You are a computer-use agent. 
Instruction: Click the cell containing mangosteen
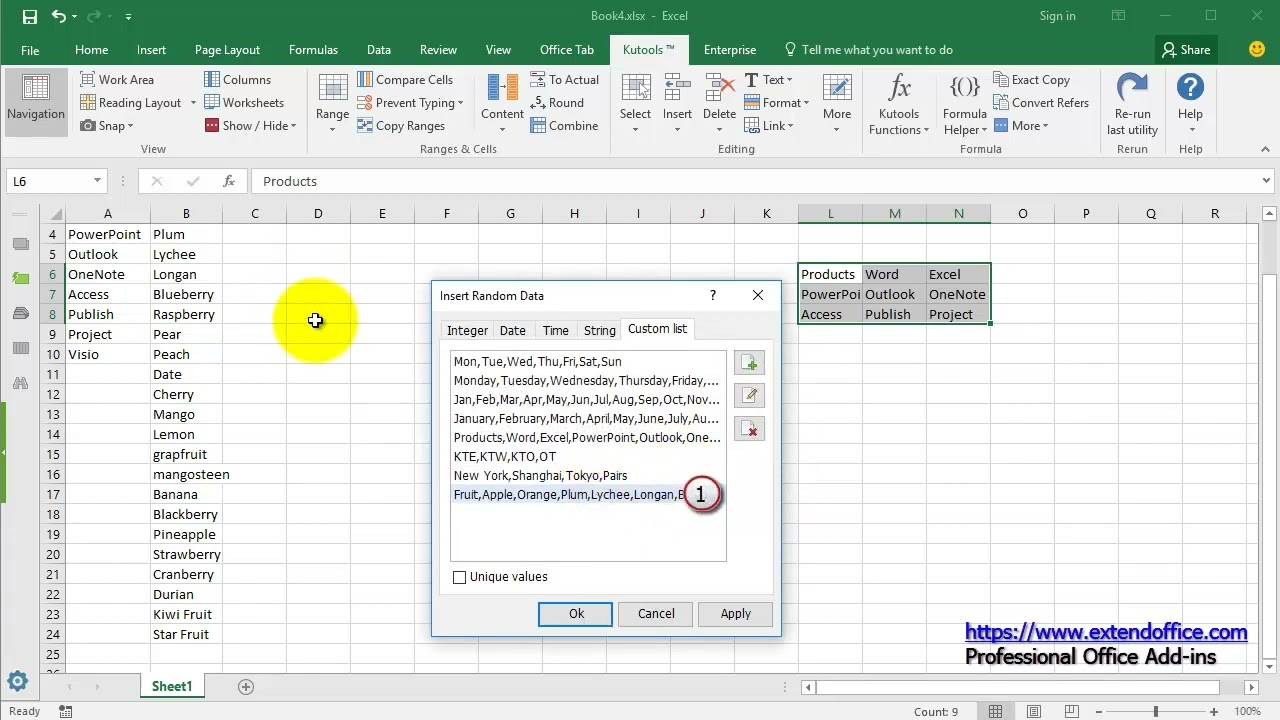point(186,474)
